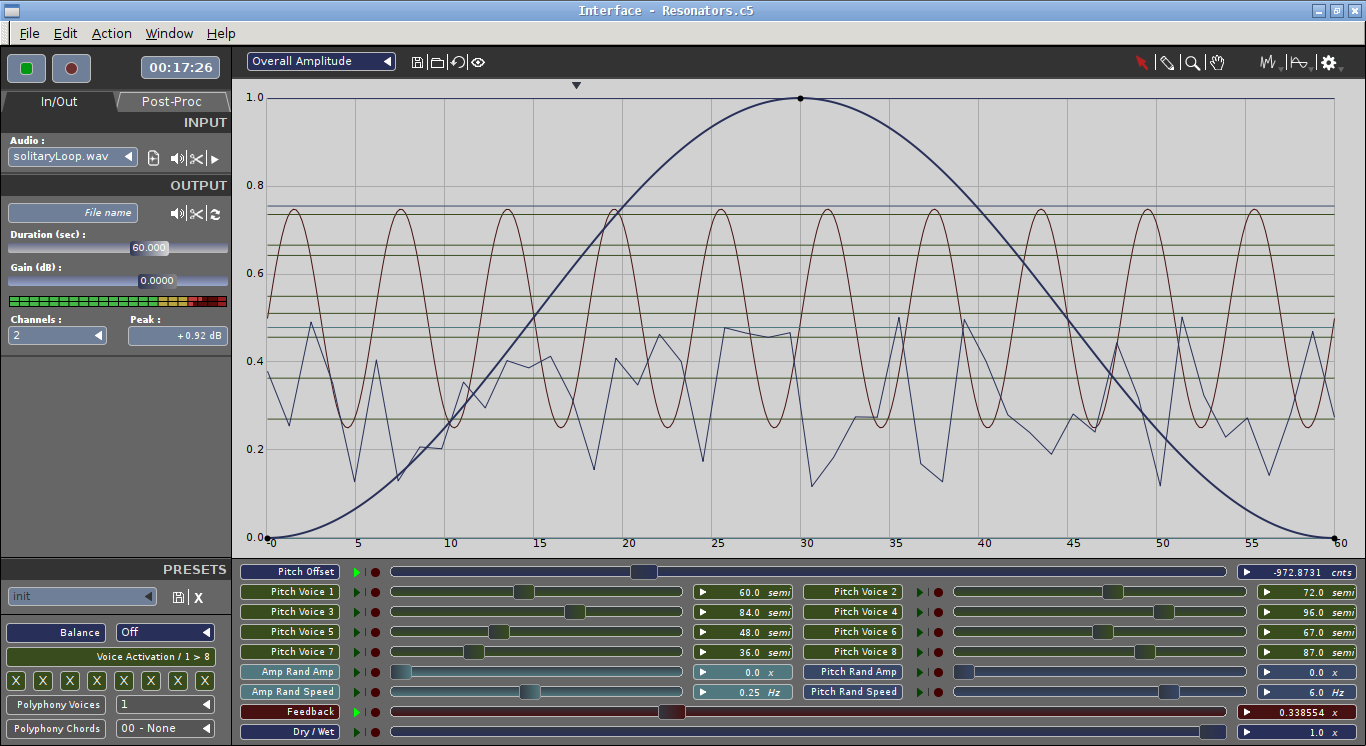Toggle playback automation for Pitch Offset

(357, 572)
